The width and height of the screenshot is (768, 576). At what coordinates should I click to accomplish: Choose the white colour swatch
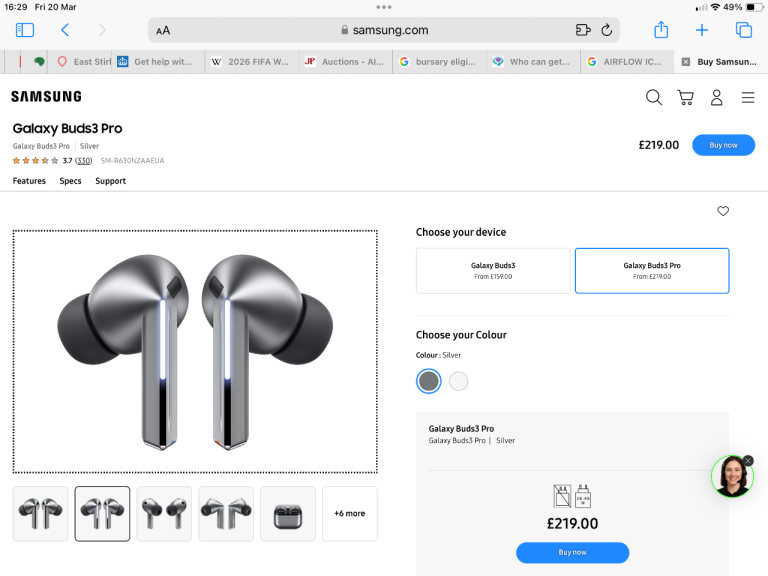458,381
